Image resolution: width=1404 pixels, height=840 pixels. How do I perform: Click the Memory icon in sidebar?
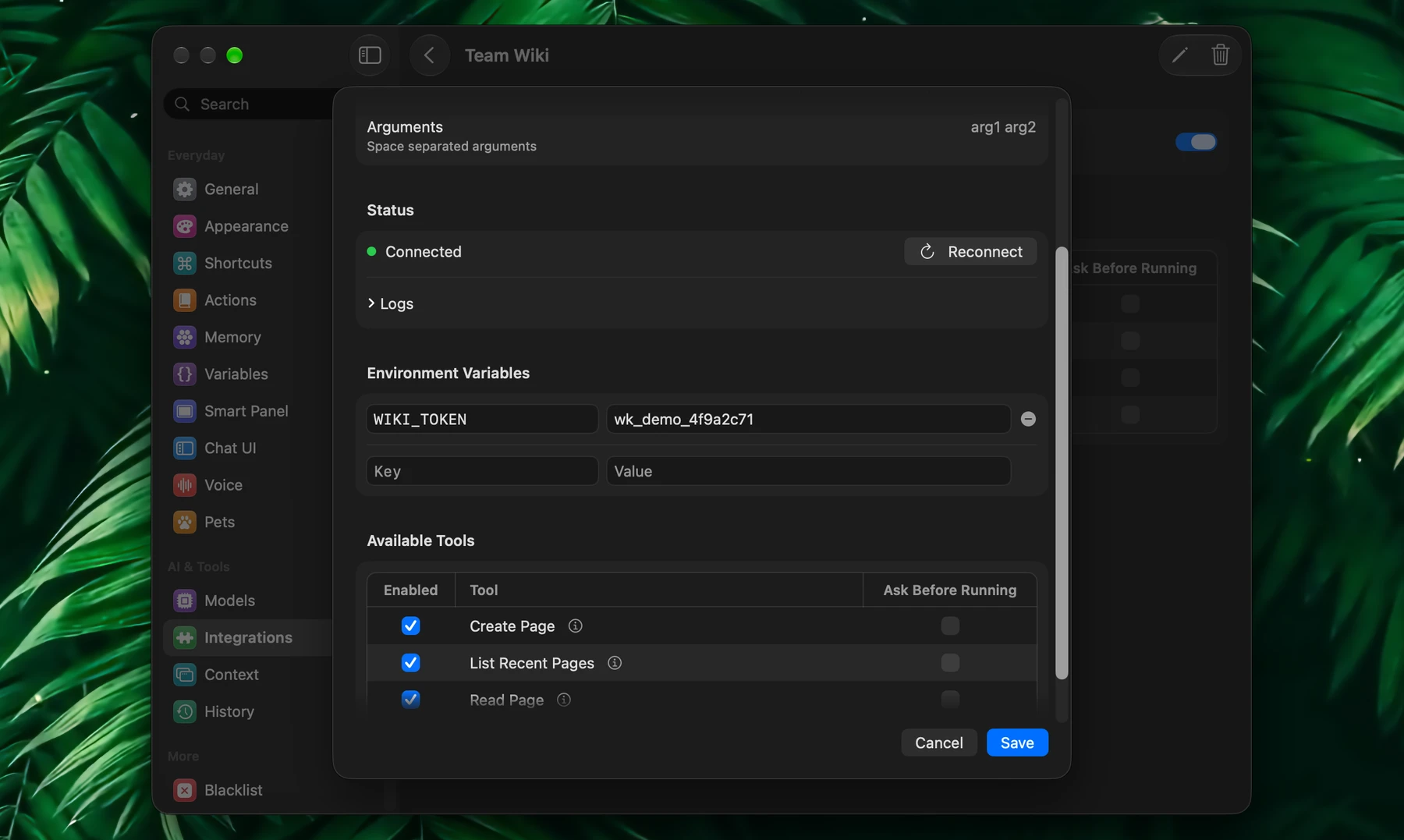point(185,337)
